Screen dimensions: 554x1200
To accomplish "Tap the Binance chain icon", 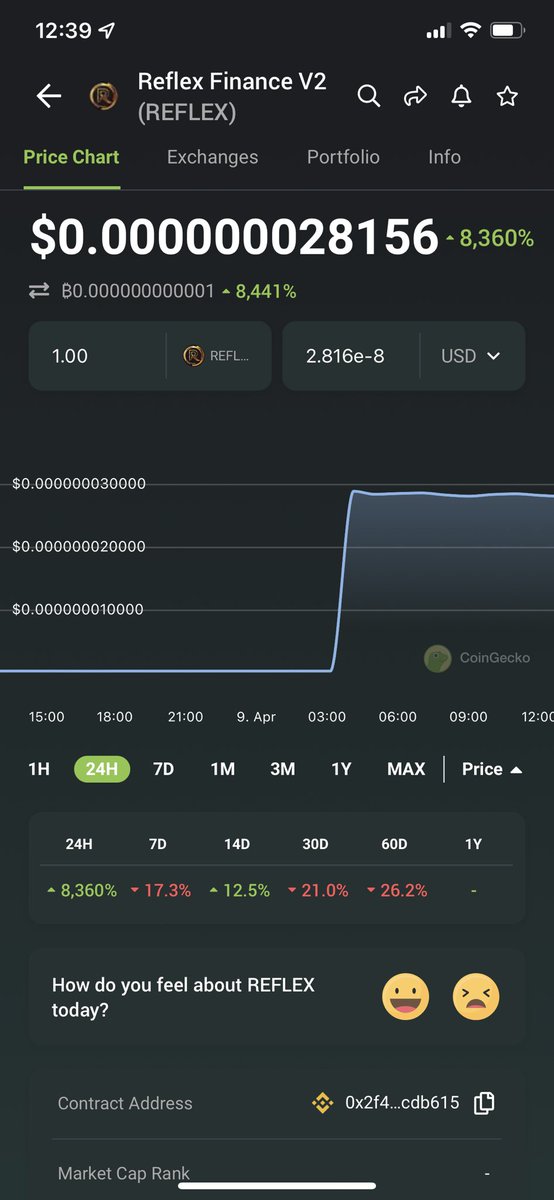I will [x=323, y=1103].
